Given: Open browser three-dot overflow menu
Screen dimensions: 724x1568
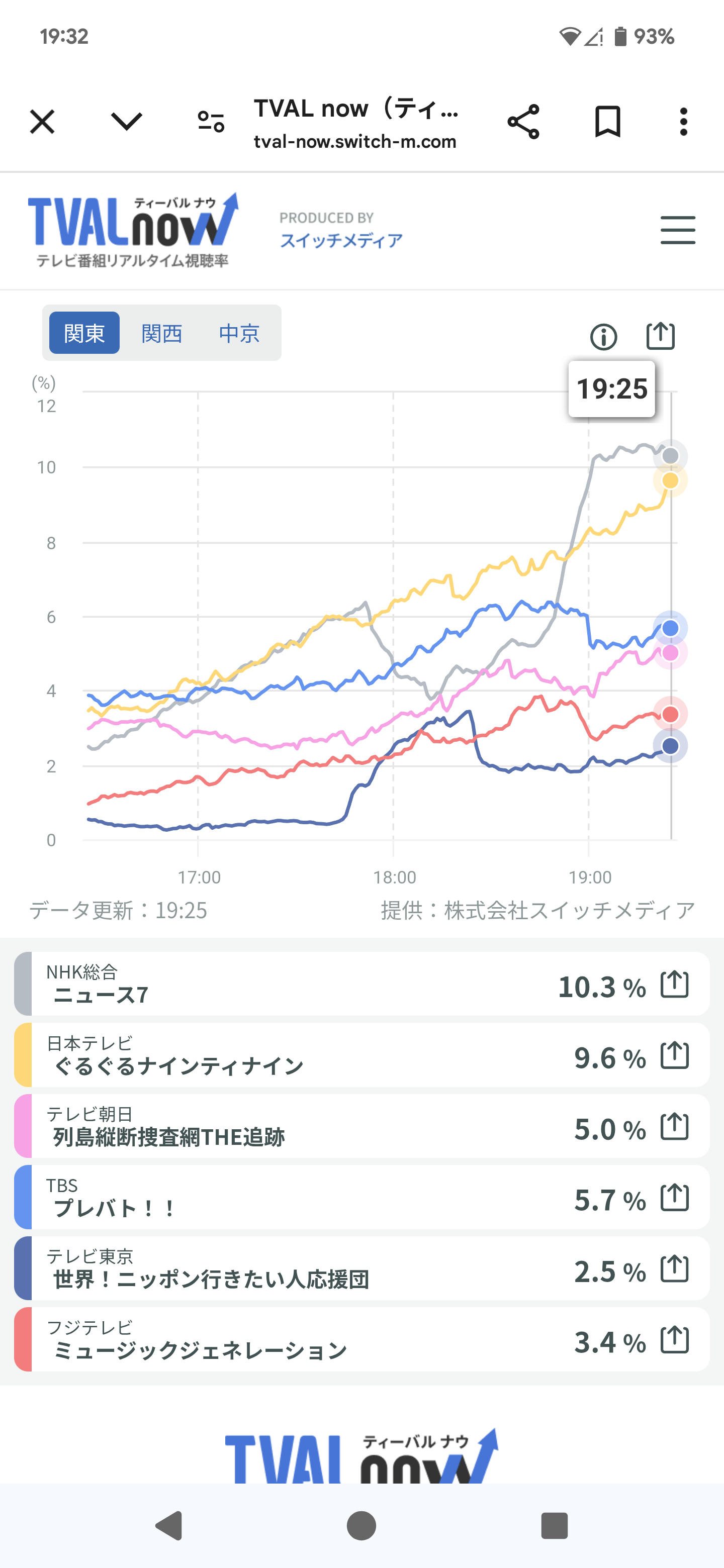Looking at the screenshot, I should click(x=683, y=122).
